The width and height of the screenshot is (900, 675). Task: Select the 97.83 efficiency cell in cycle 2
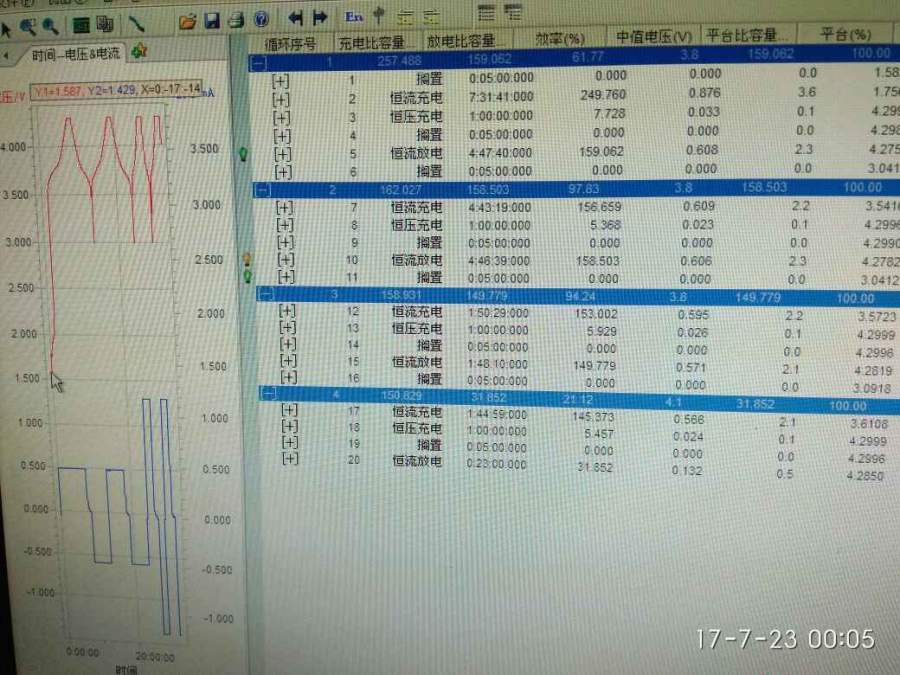pyautogui.click(x=584, y=188)
